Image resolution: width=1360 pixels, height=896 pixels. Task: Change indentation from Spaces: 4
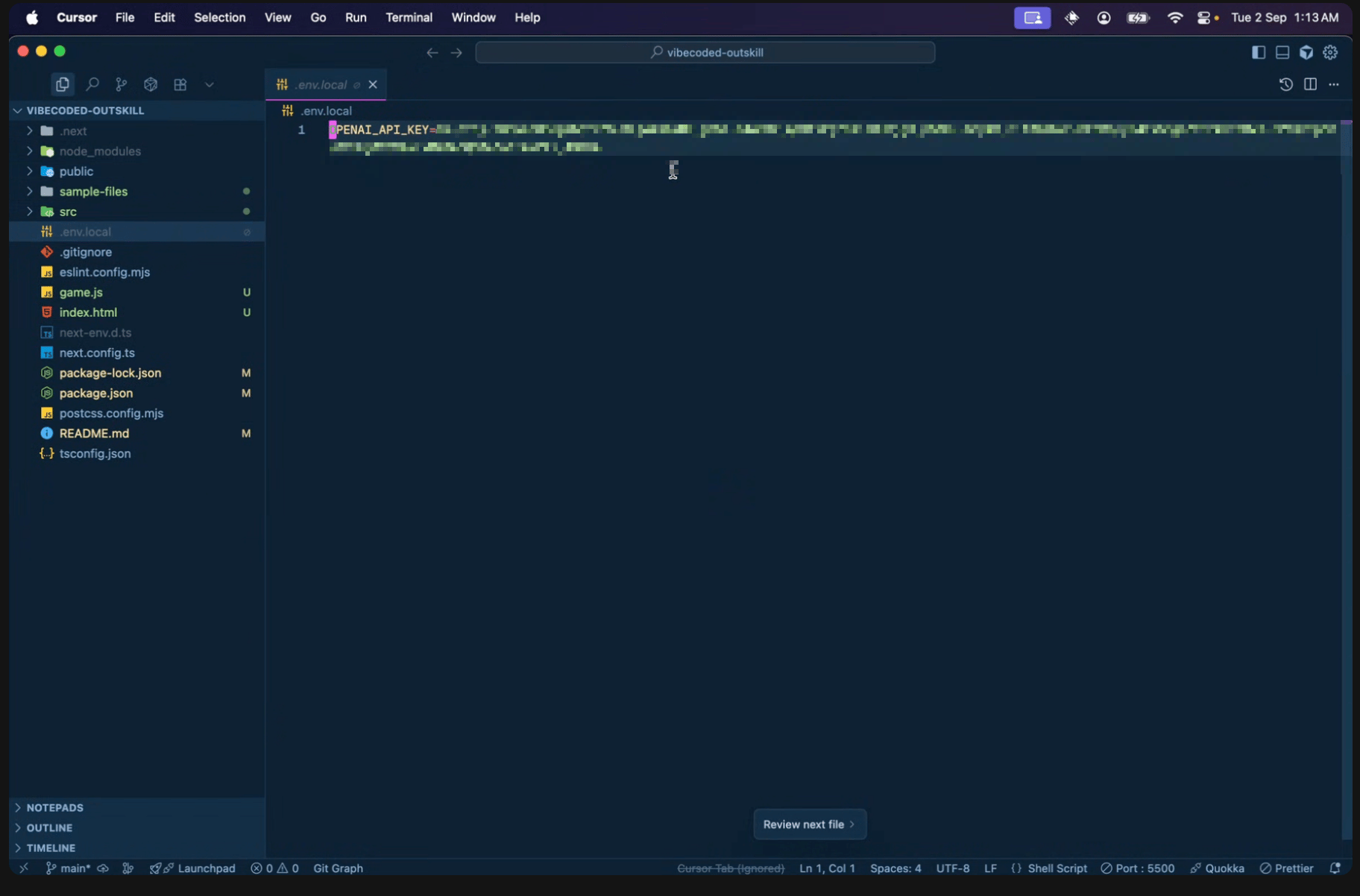coord(895,868)
